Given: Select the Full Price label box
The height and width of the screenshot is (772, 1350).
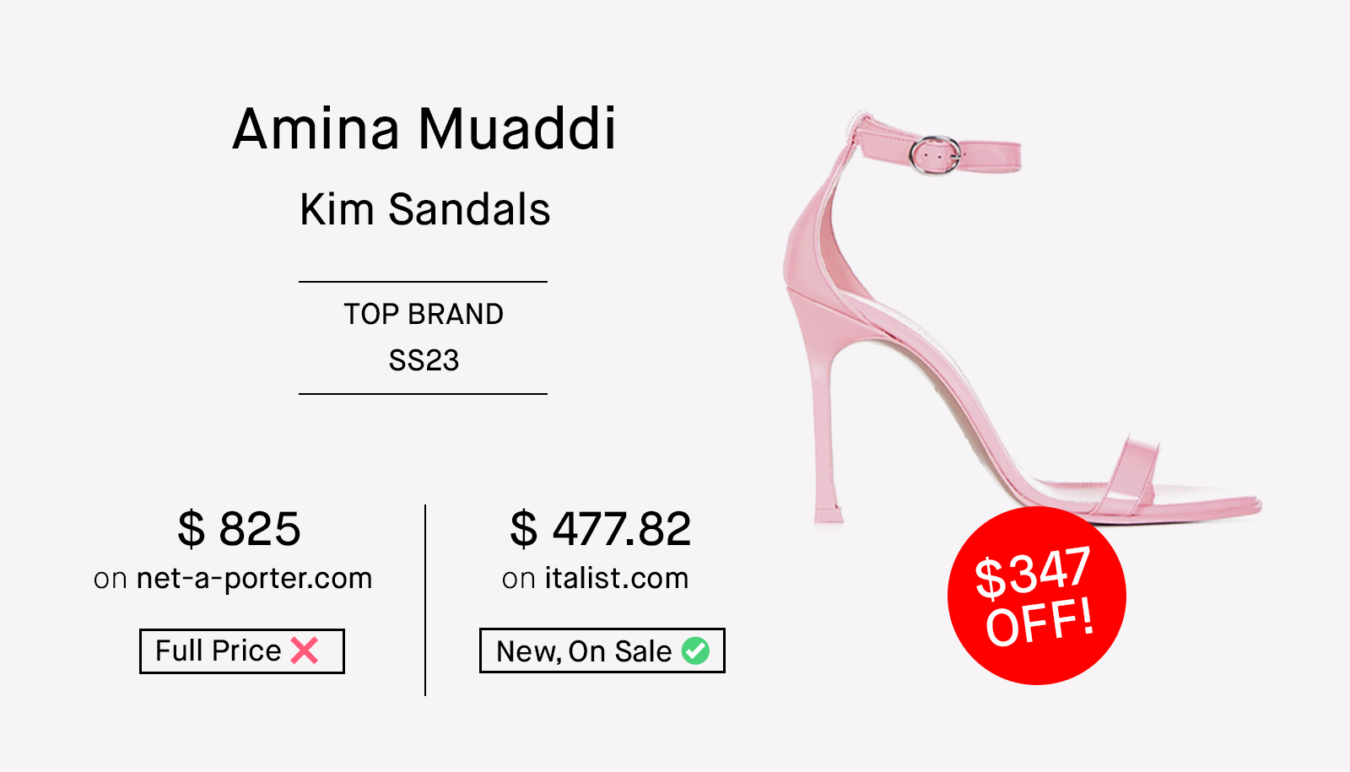Looking at the screenshot, I should 242,651.
